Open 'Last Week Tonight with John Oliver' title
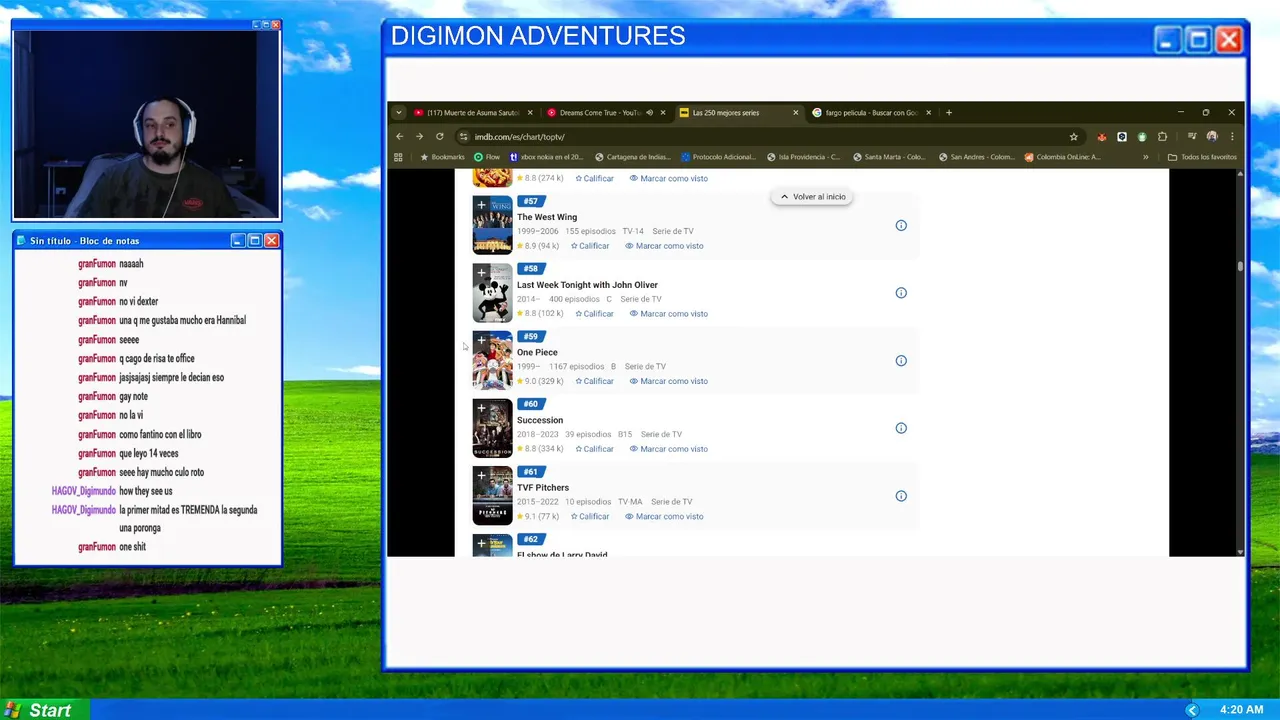Viewport: 1280px width, 720px height. click(587, 285)
